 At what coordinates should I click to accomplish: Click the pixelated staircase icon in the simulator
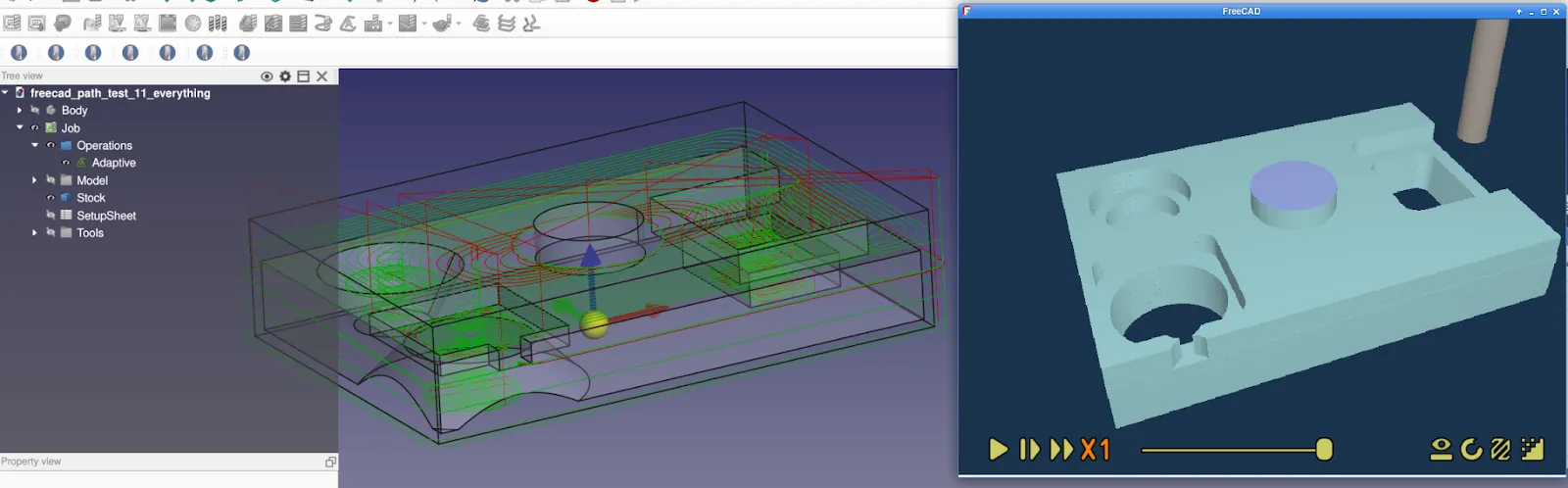(x=1533, y=450)
